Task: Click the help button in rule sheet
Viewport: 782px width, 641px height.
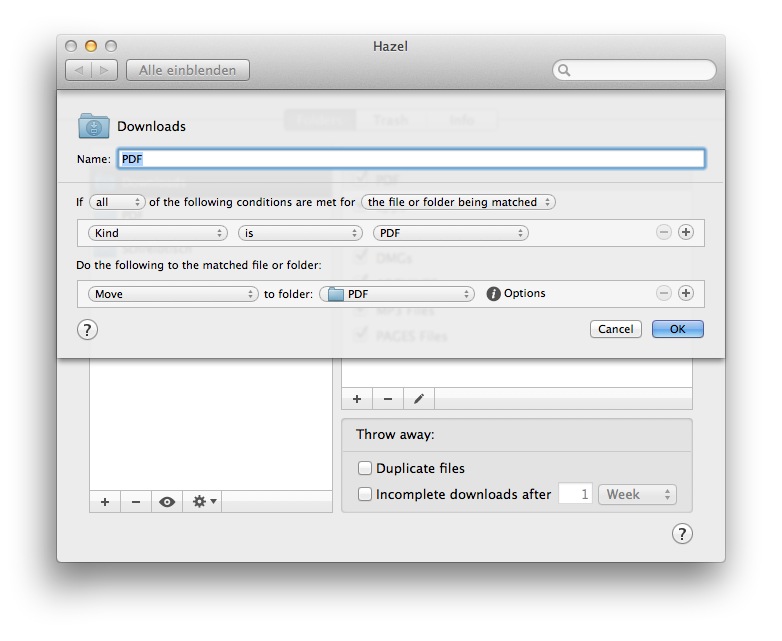Action: (x=87, y=329)
